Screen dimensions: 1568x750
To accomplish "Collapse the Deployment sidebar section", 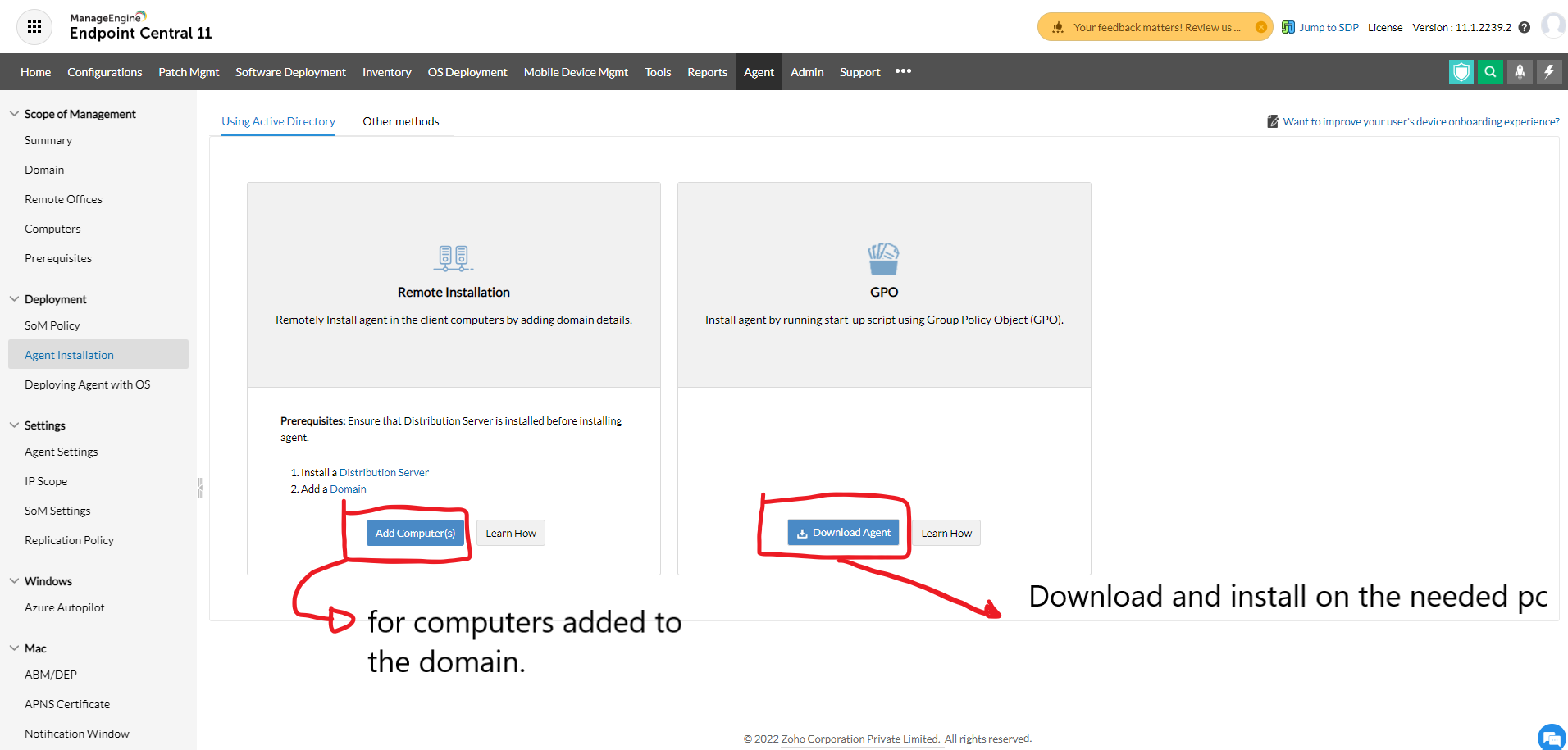I will click(14, 299).
